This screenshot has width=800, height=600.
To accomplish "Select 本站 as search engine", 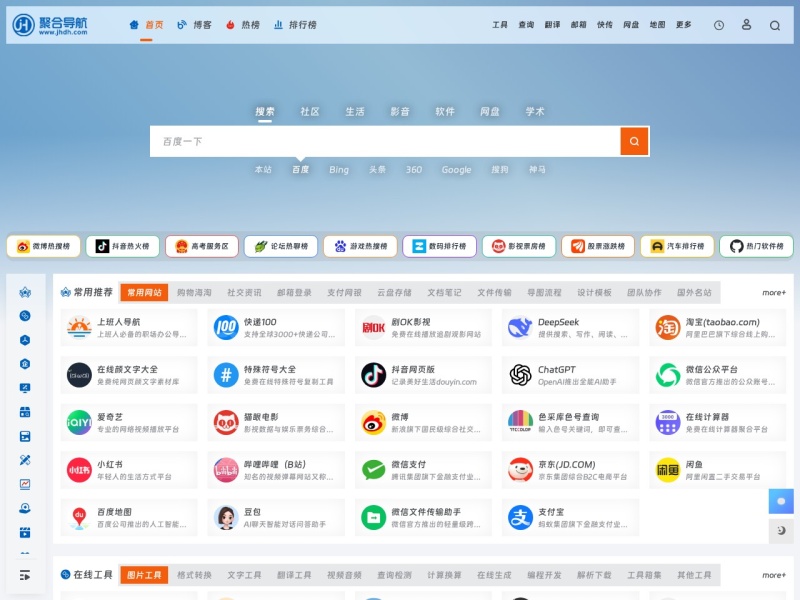I will pyautogui.click(x=263, y=169).
